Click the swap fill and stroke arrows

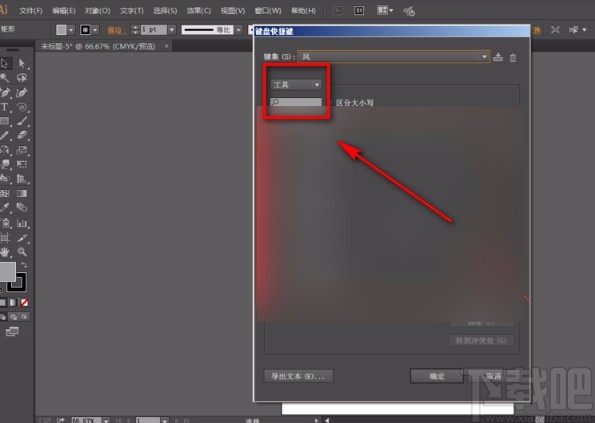point(24,265)
